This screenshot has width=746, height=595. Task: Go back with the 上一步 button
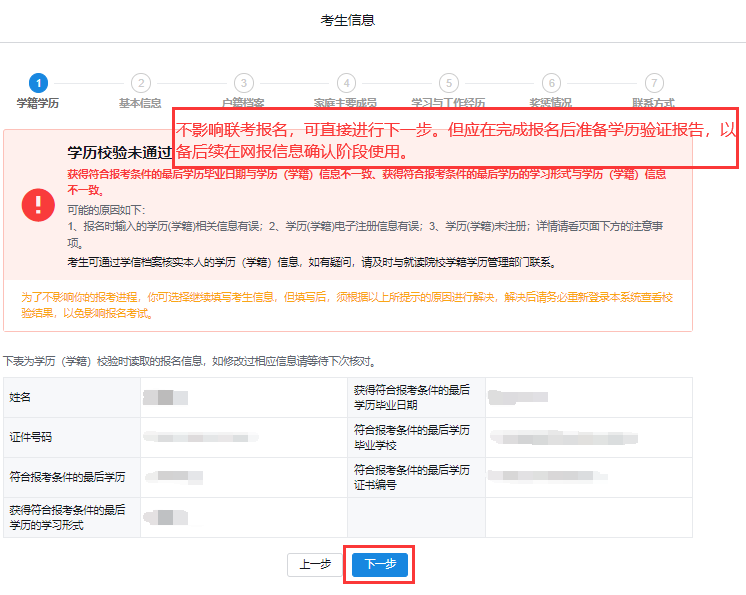point(315,564)
